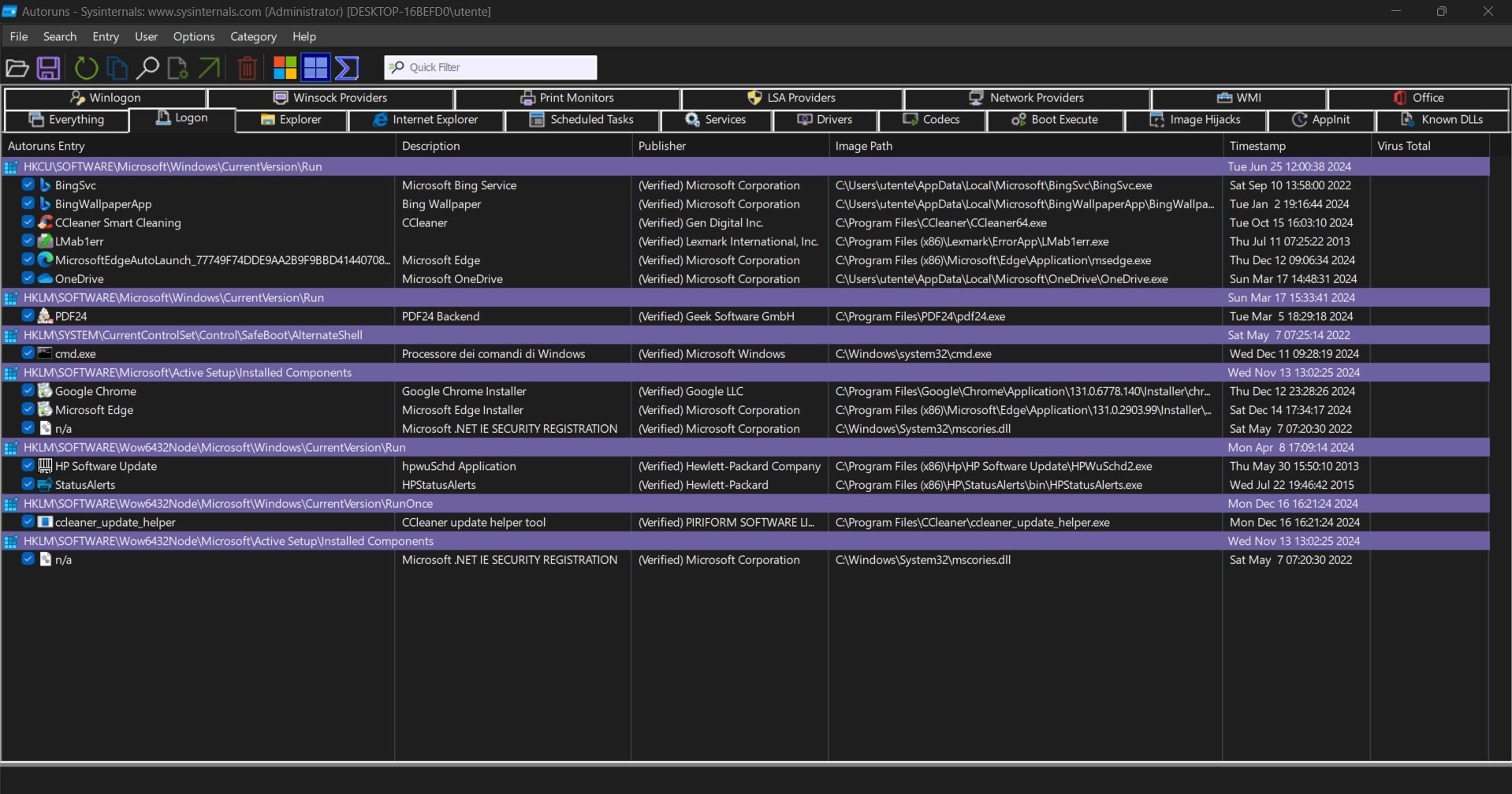Click the green Jump to Entry arrow
The height and width of the screenshot is (794, 1512).
pyautogui.click(x=209, y=68)
